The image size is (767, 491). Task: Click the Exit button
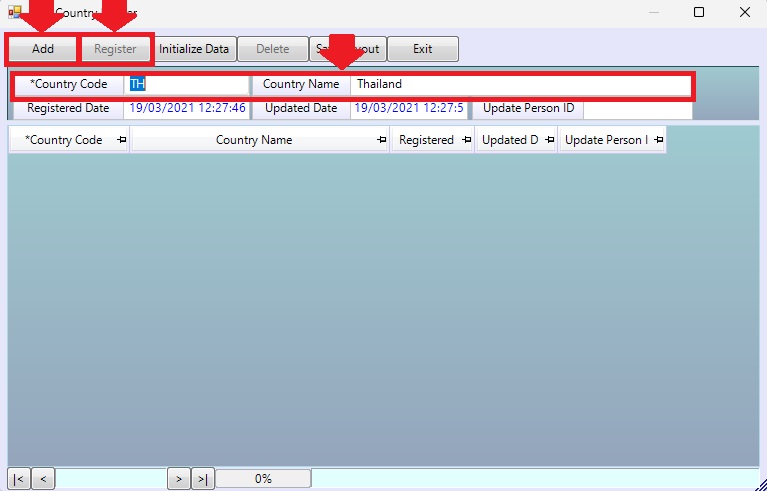422,49
